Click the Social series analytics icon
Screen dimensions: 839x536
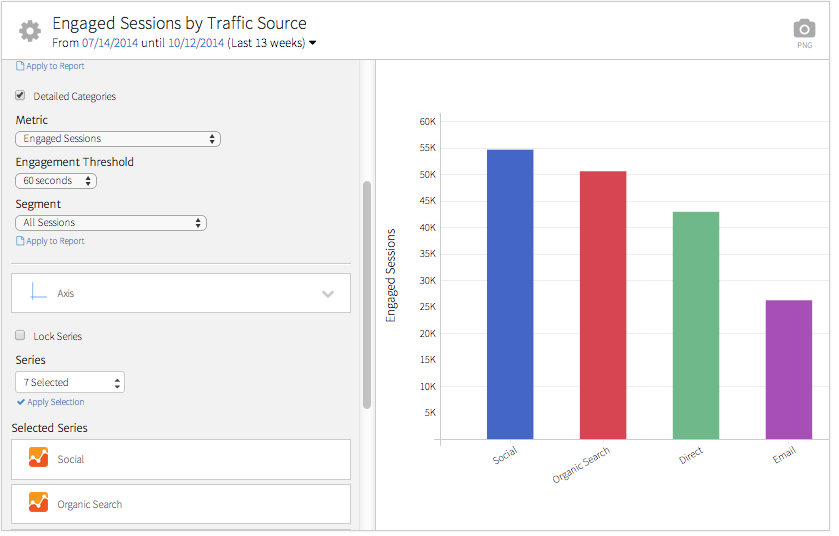tap(39, 459)
